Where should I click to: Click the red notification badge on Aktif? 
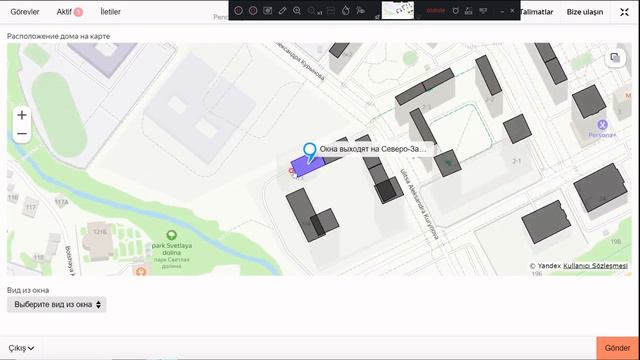click(78, 12)
